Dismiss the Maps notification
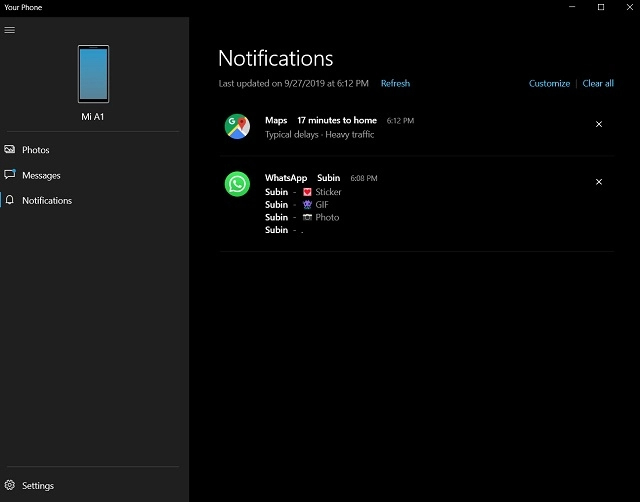This screenshot has height=502, width=640. pyautogui.click(x=599, y=124)
